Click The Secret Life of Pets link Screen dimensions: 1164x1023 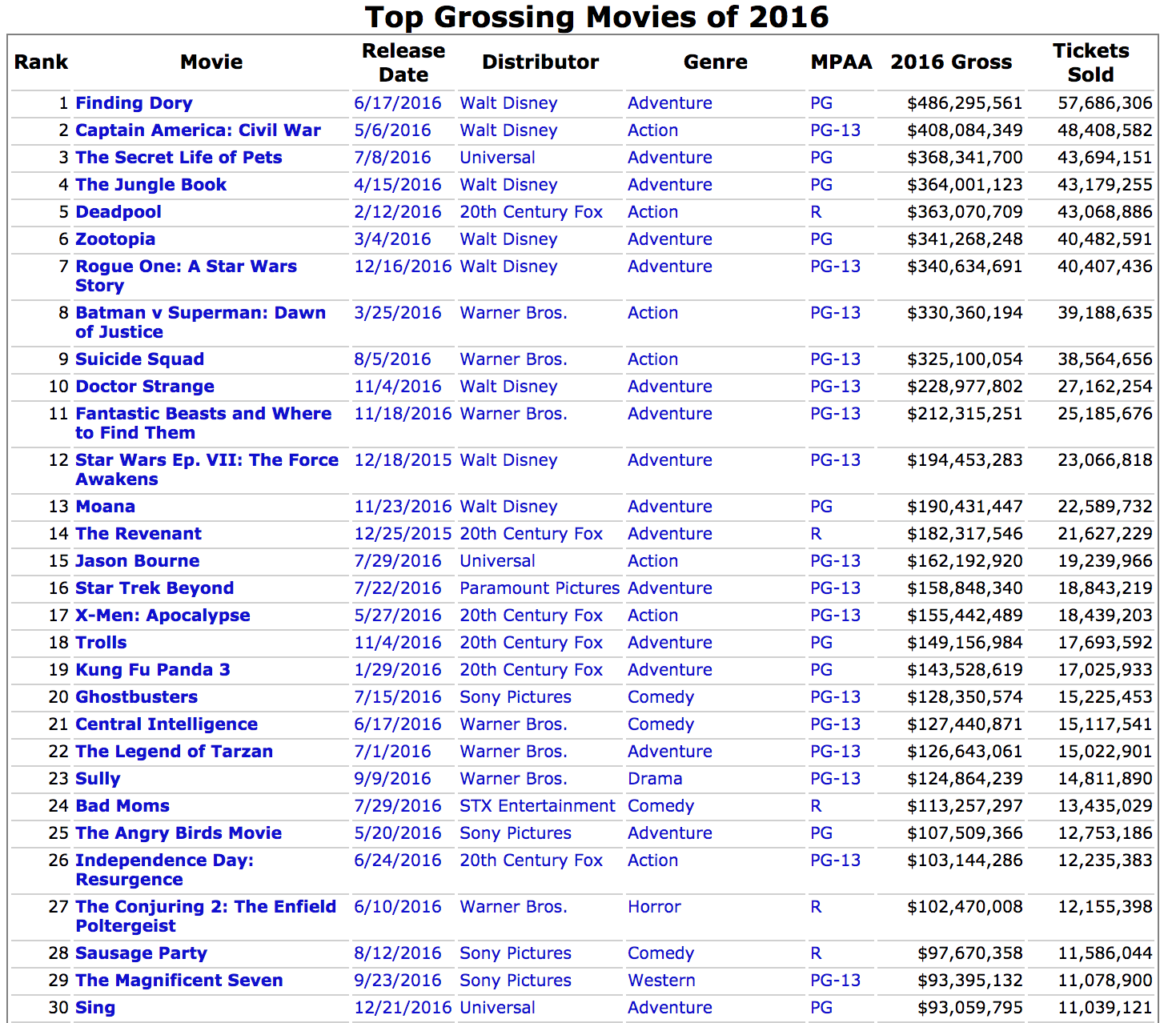(x=177, y=157)
